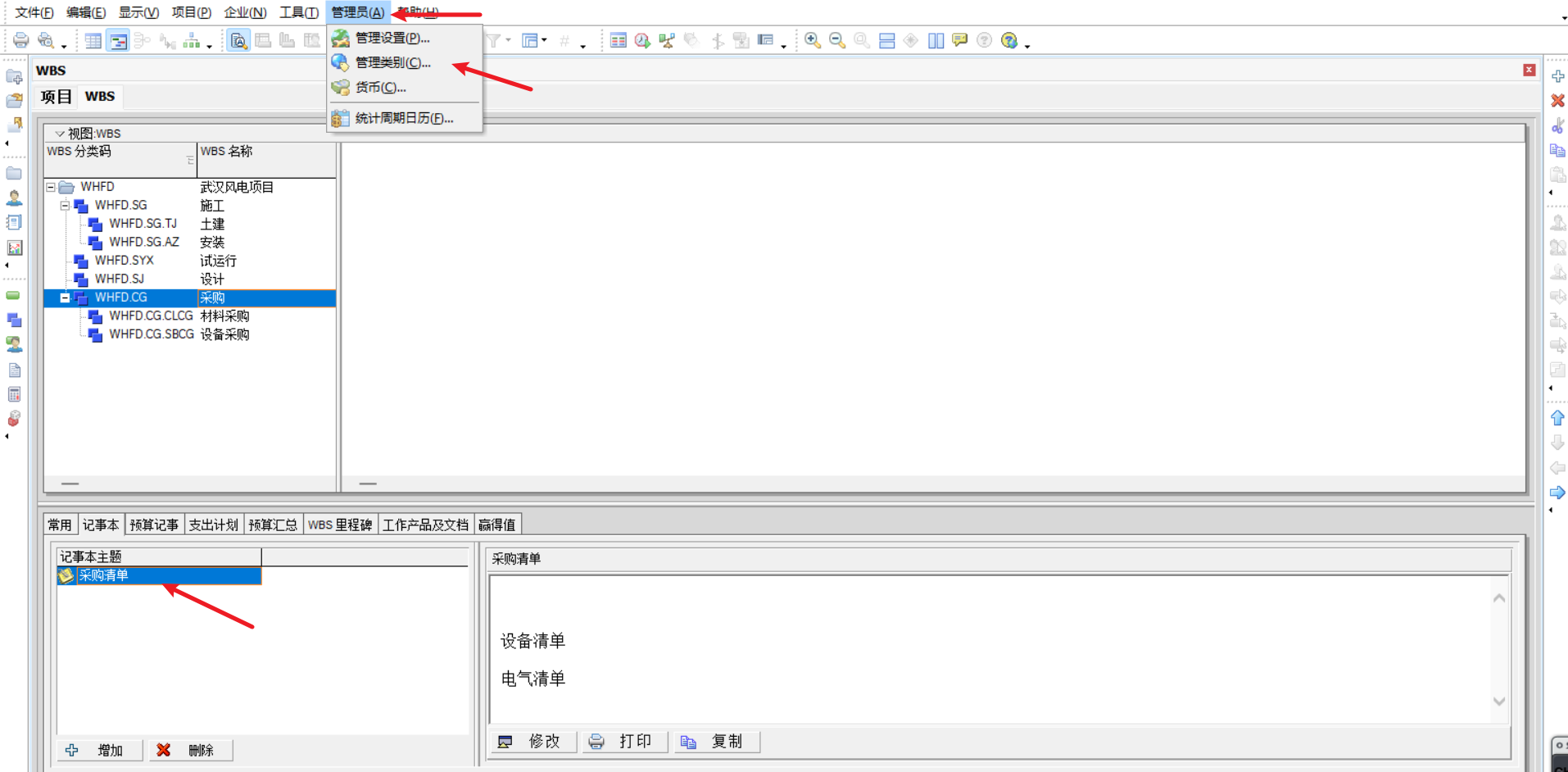
Task: Click the red X delete icon in right sidebar
Action: pos(1557,100)
